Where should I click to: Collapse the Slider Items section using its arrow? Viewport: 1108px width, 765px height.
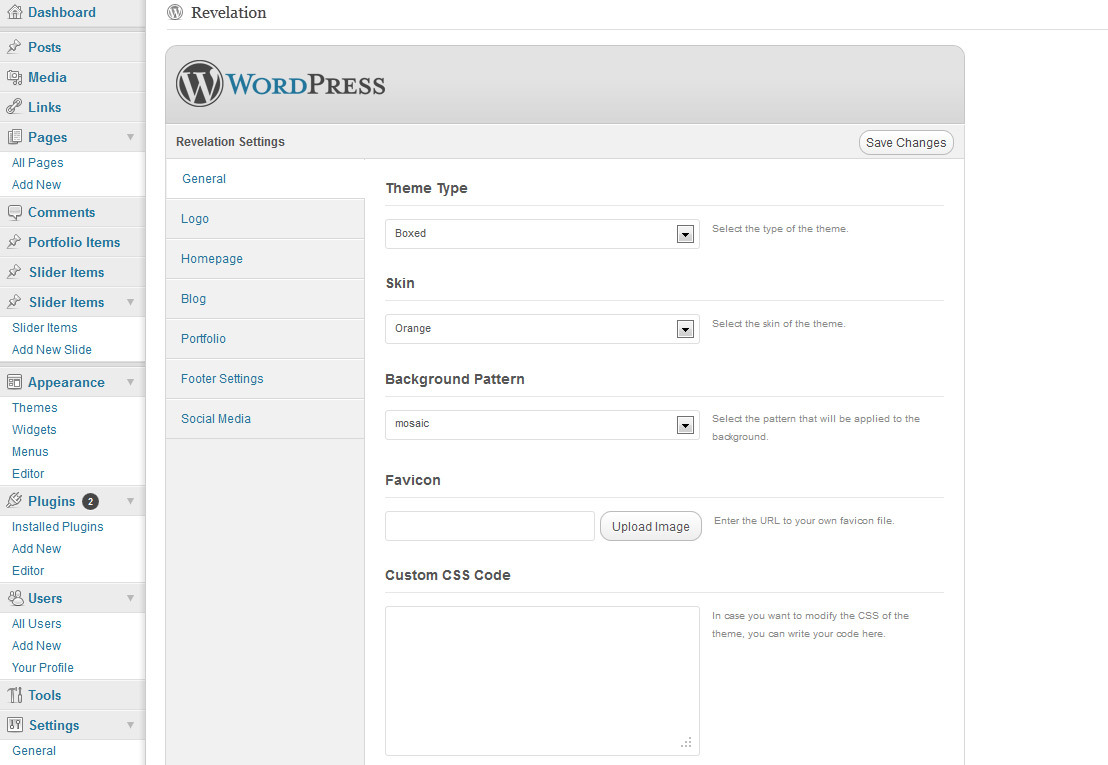(131, 302)
